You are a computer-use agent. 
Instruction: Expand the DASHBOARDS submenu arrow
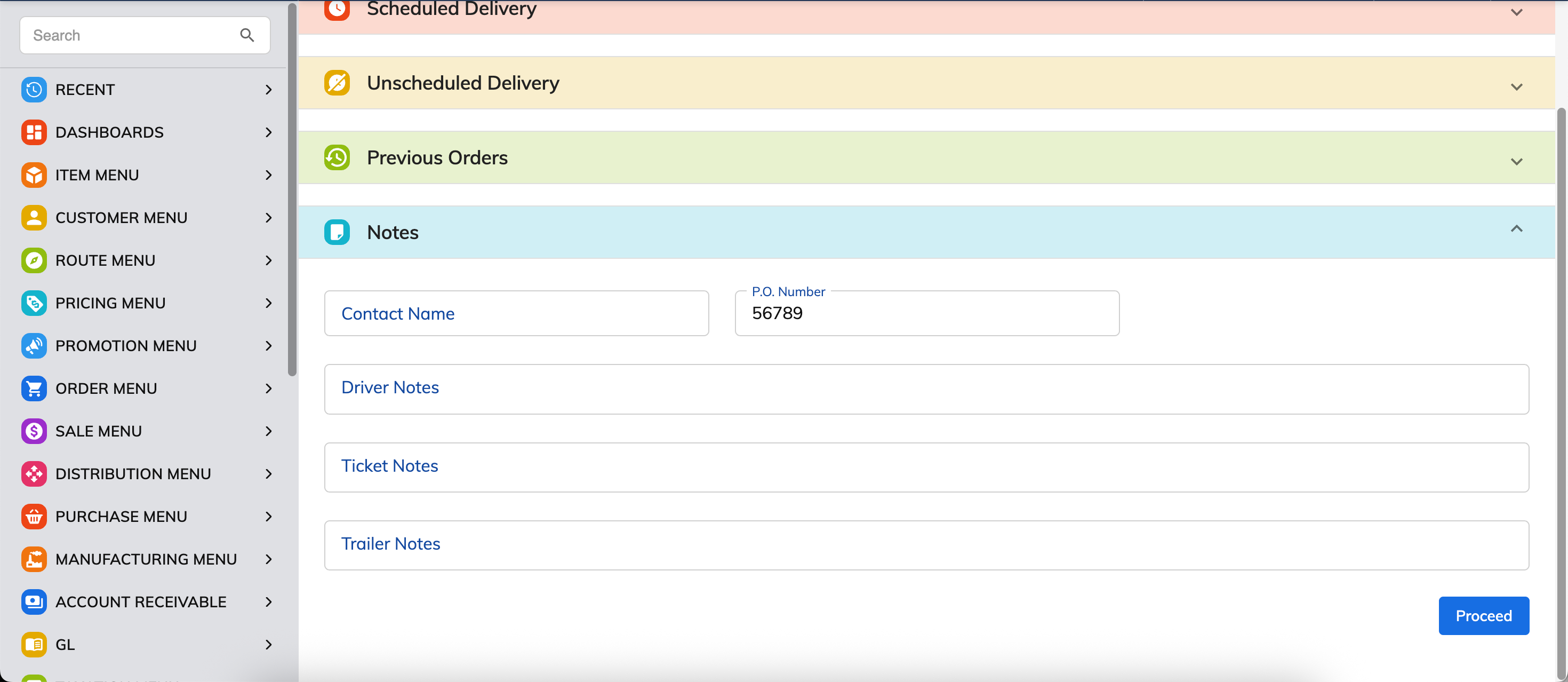pos(268,132)
